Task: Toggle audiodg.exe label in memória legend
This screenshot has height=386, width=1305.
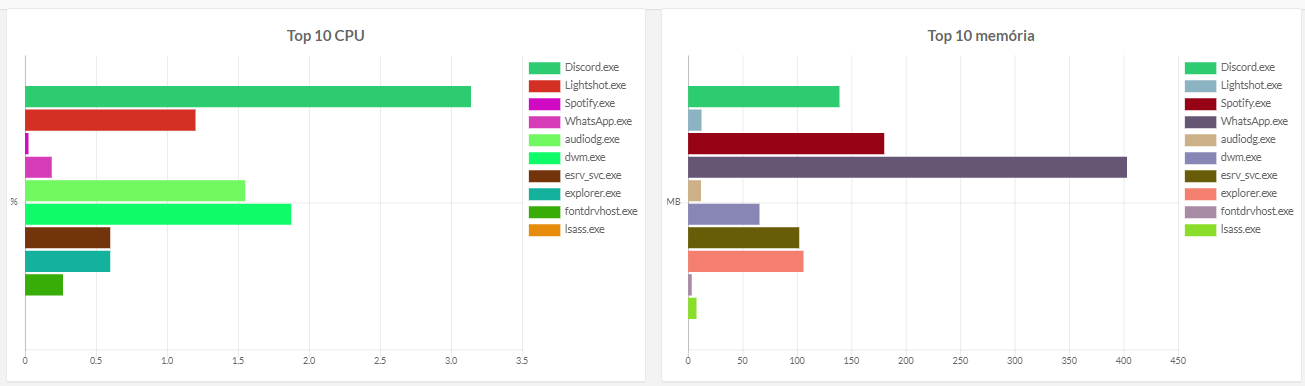Action: tap(1248, 139)
